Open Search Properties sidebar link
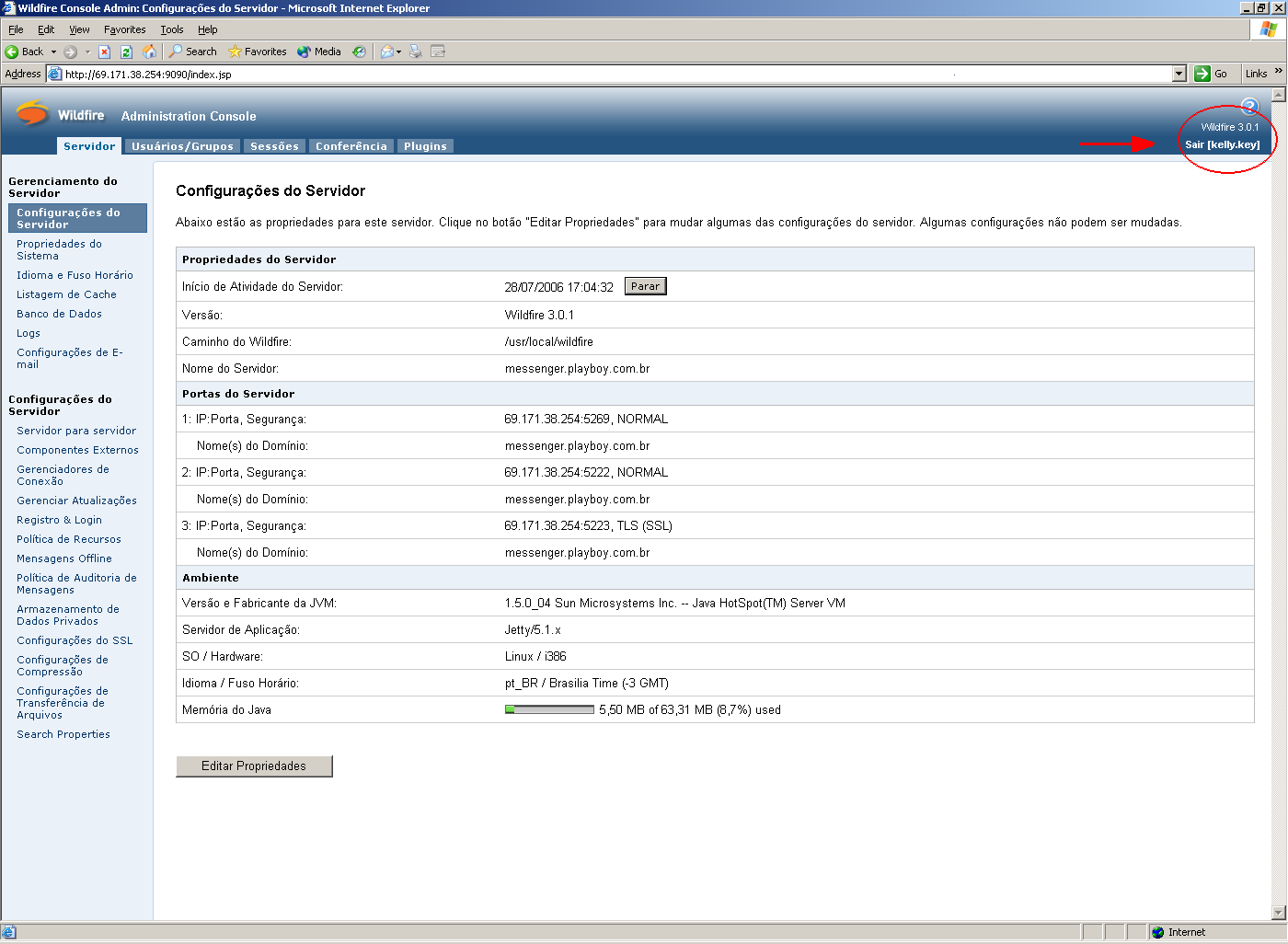Screen dimensions: 1288x944 point(63,734)
